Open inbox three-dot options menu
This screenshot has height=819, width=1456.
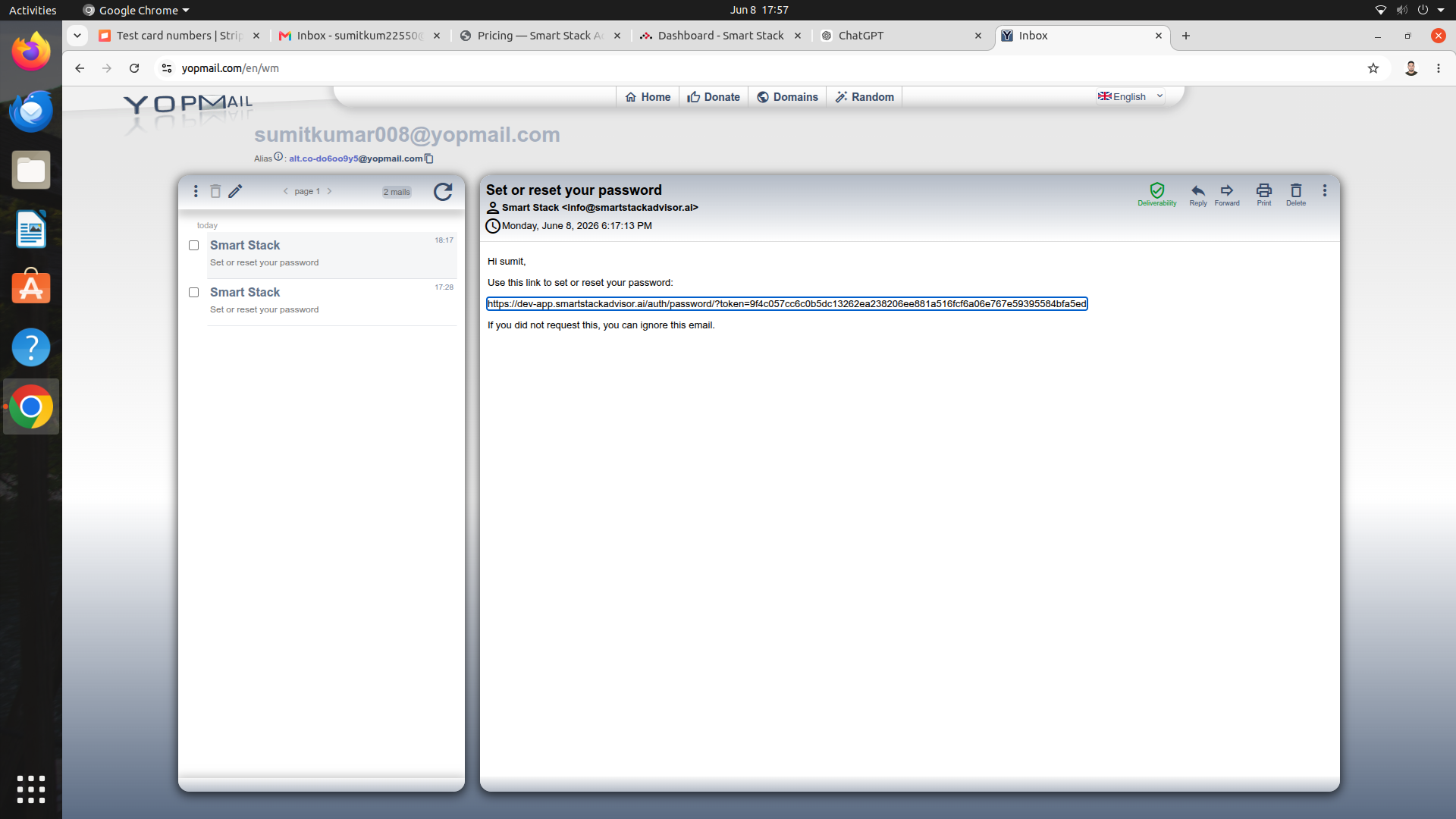click(196, 191)
